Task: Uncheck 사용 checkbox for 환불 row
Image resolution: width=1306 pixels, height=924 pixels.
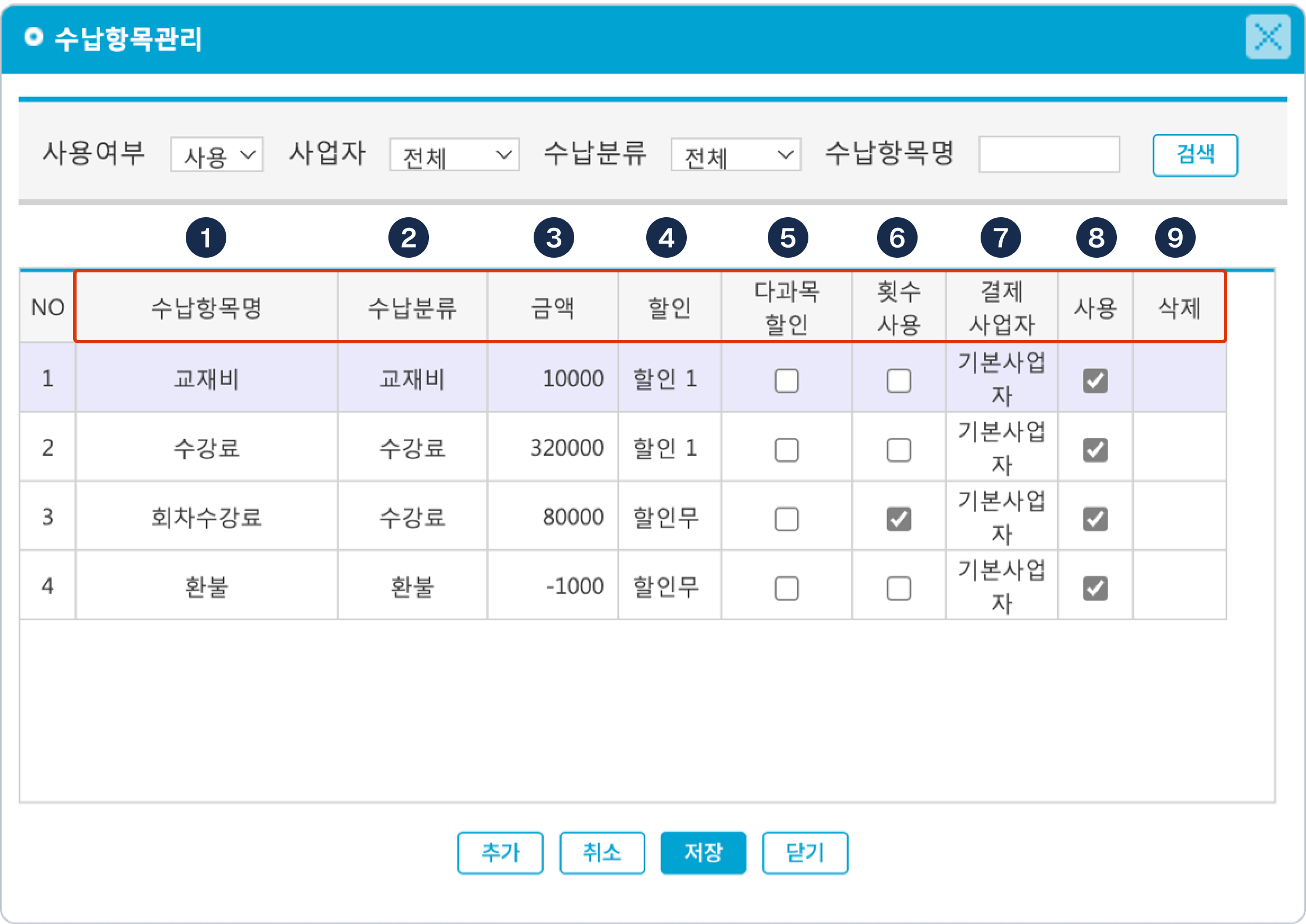Action: pos(1095,588)
